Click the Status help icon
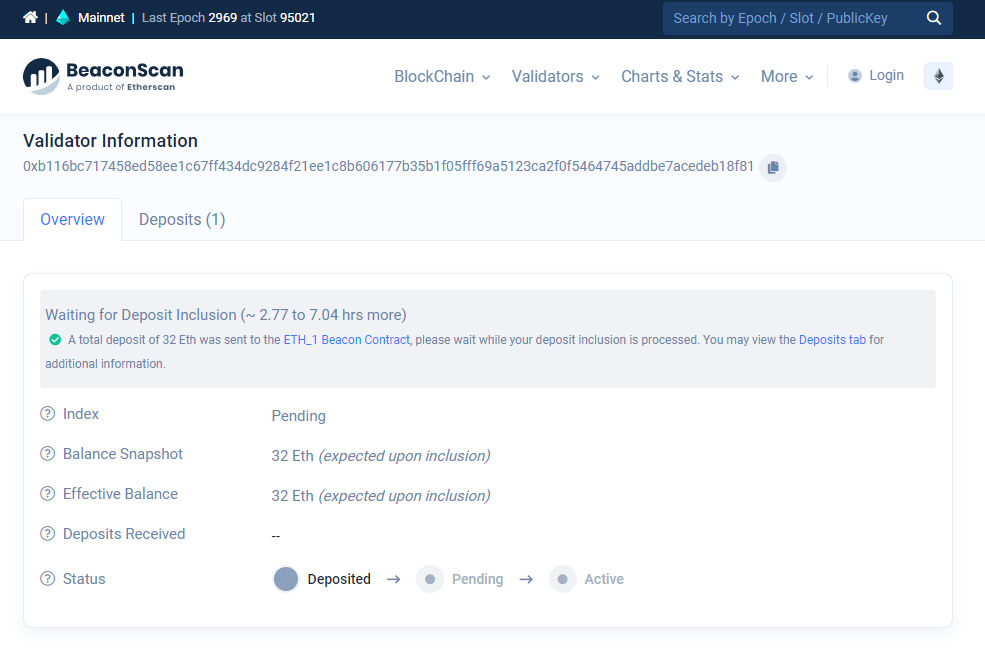The width and height of the screenshot is (985, 648). point(48,579)
